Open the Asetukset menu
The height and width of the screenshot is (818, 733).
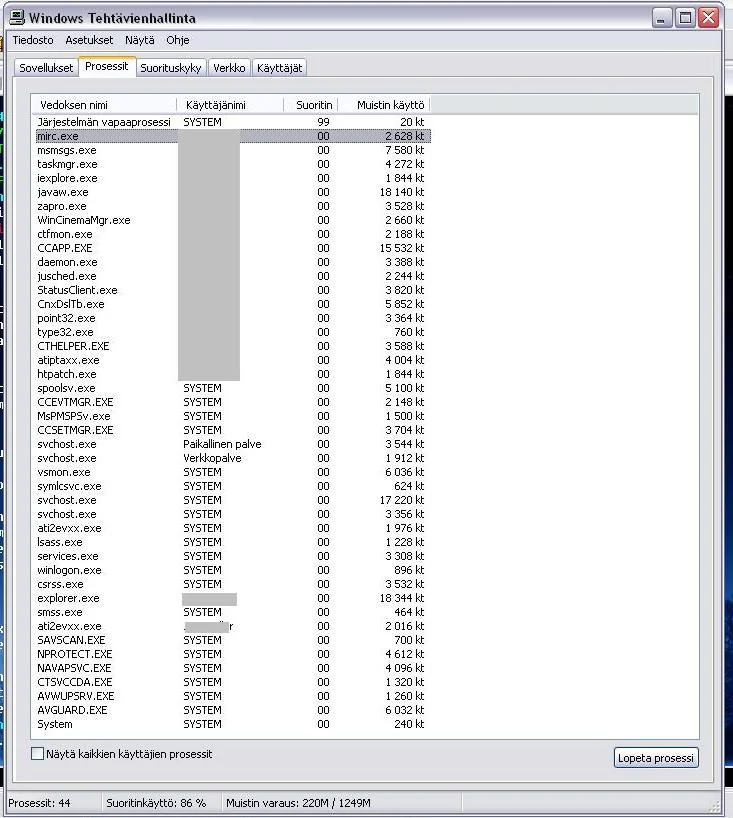coord(89,41)
